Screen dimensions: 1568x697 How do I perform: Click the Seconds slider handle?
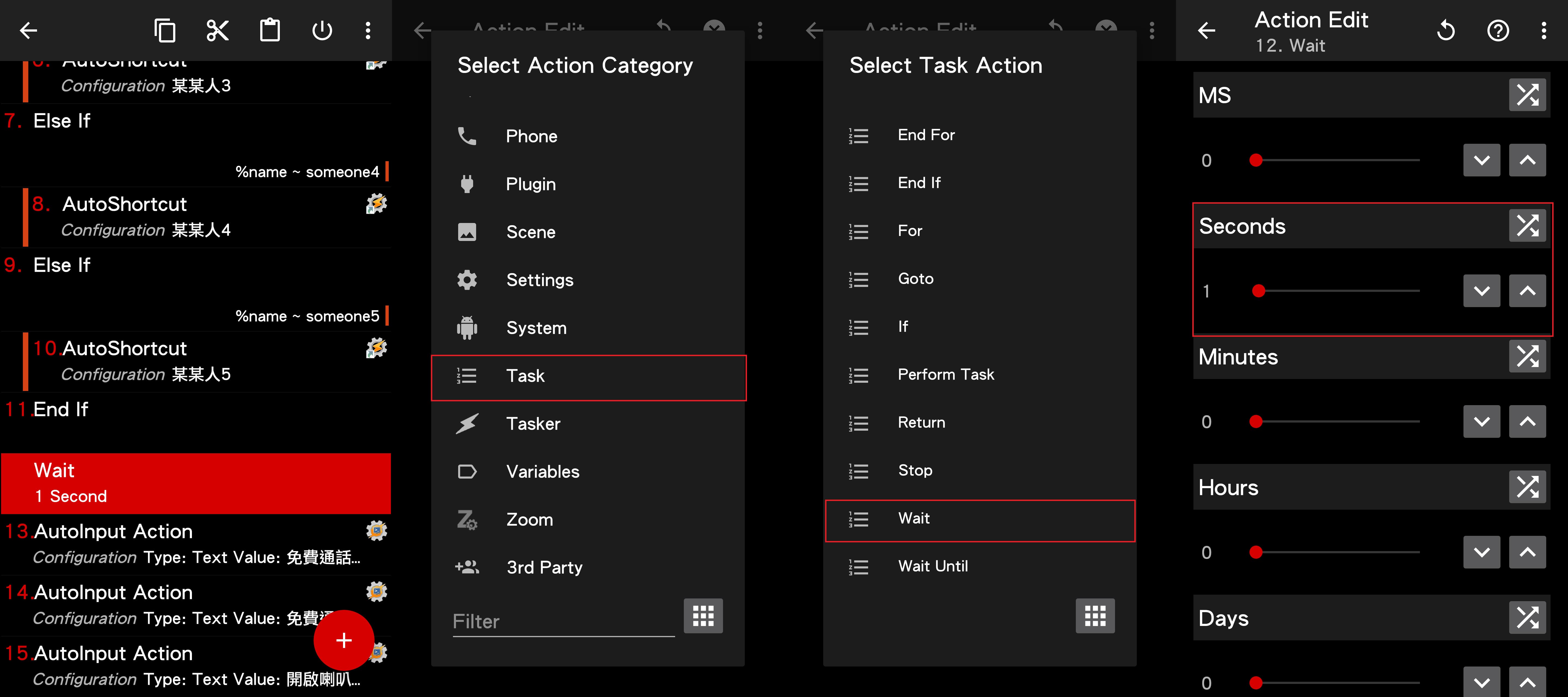(x=1259, y=291)
